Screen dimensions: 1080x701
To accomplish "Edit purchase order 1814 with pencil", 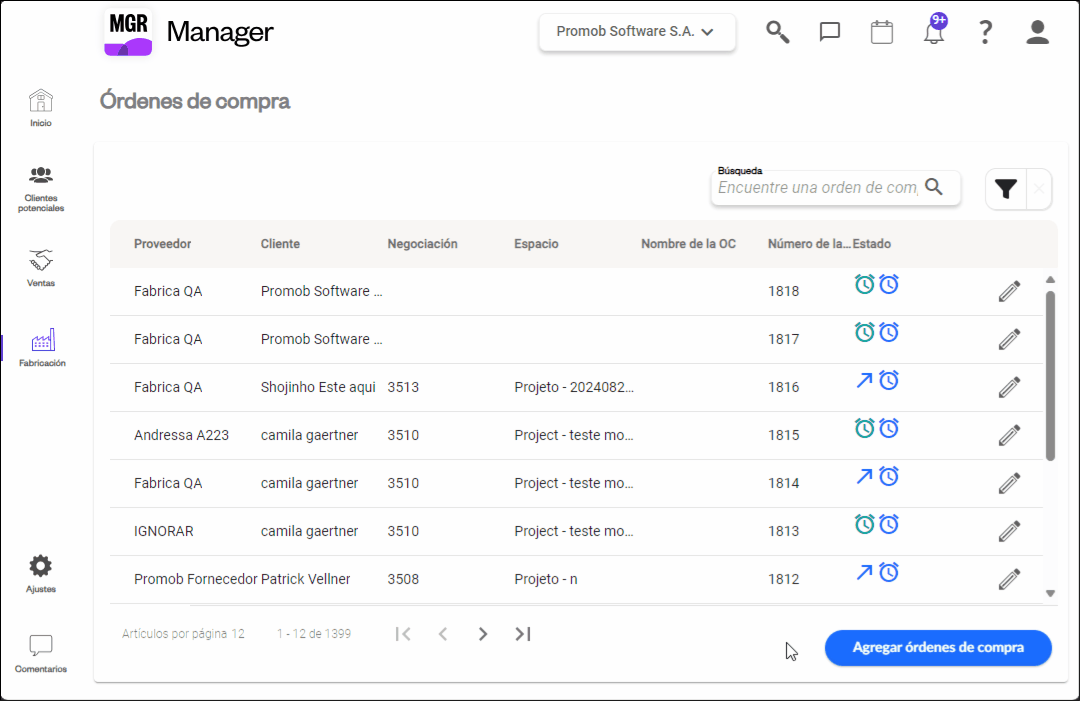I will tap(1009, 483).
